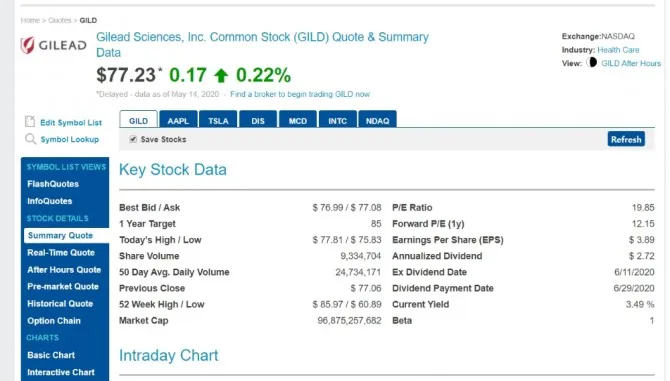
Task: Open Interactive Chart in the sidebar
Action: (x=61, y=372)
